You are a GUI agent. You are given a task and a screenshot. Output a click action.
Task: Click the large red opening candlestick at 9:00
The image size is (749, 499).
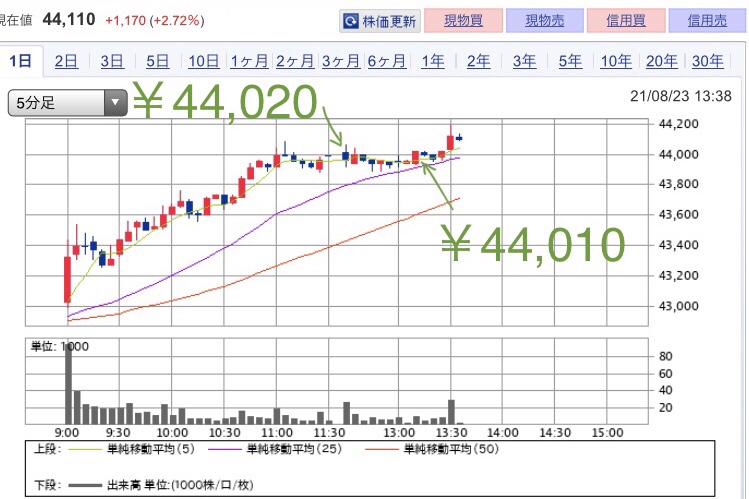point(67,279)
